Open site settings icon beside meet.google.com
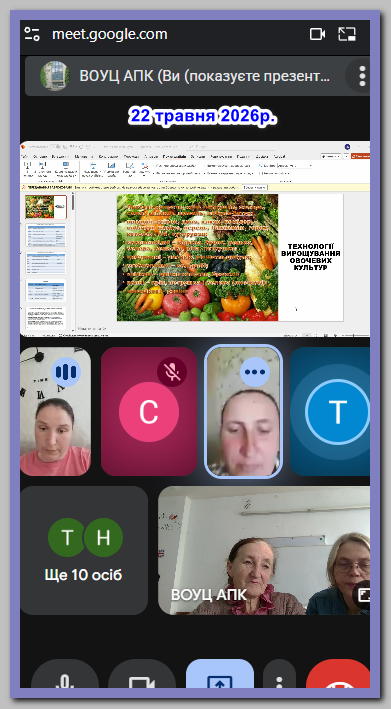This screenshot has width=391, height=709. pos(32,34)
